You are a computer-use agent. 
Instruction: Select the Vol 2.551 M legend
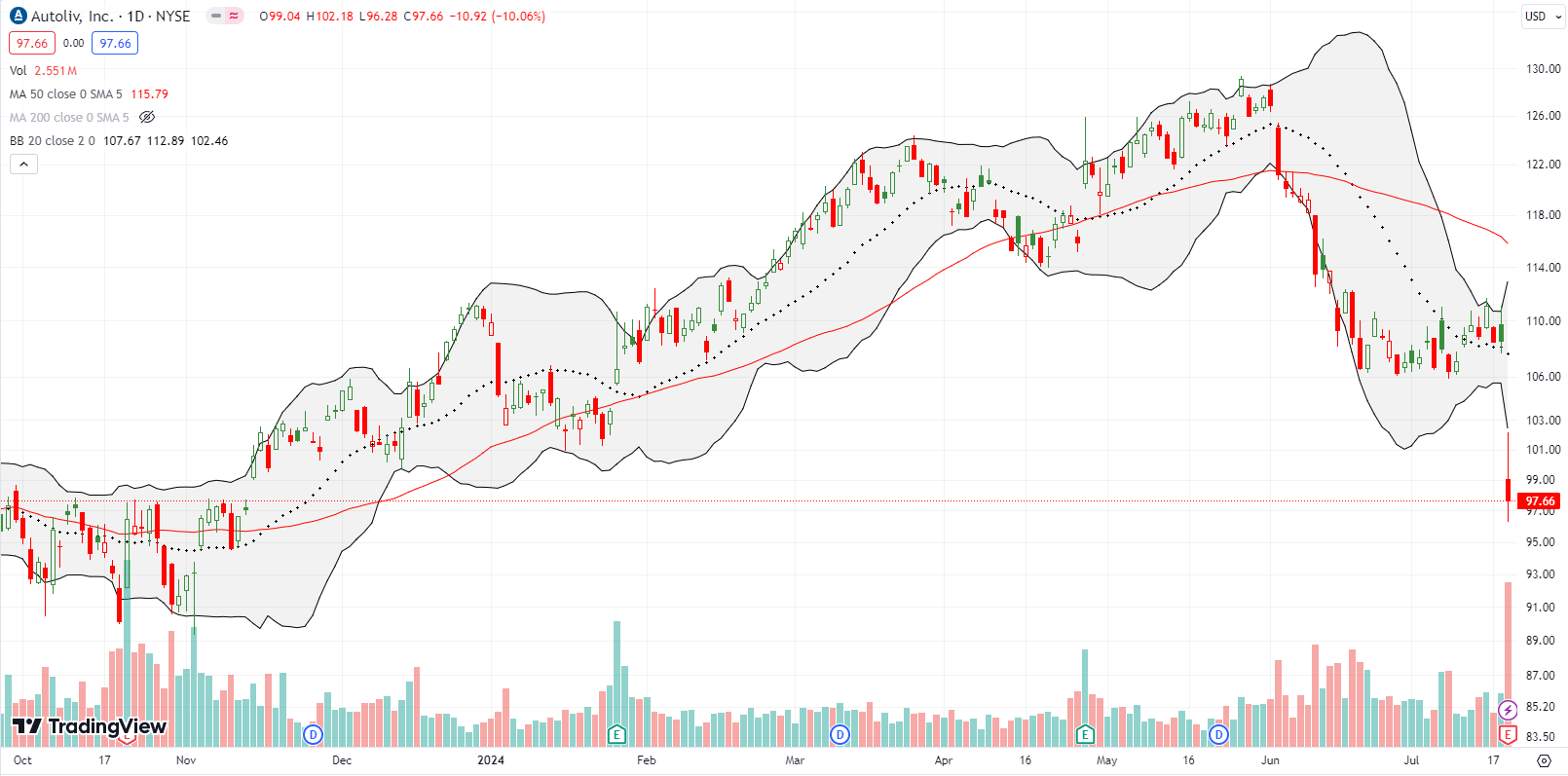[x=43, y=71]
